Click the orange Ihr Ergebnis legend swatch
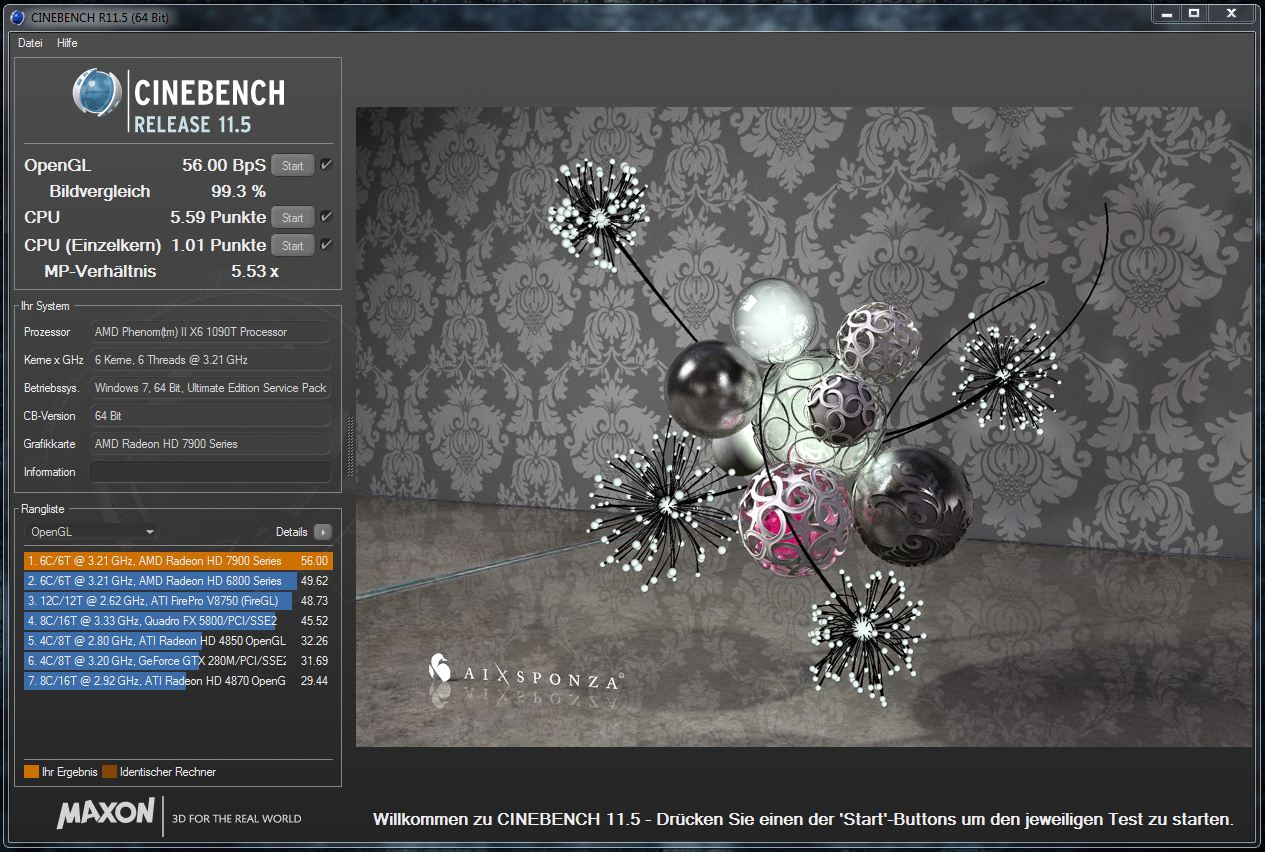The height and width of the screenshot is (852, 1265). [x=31, y=772]
